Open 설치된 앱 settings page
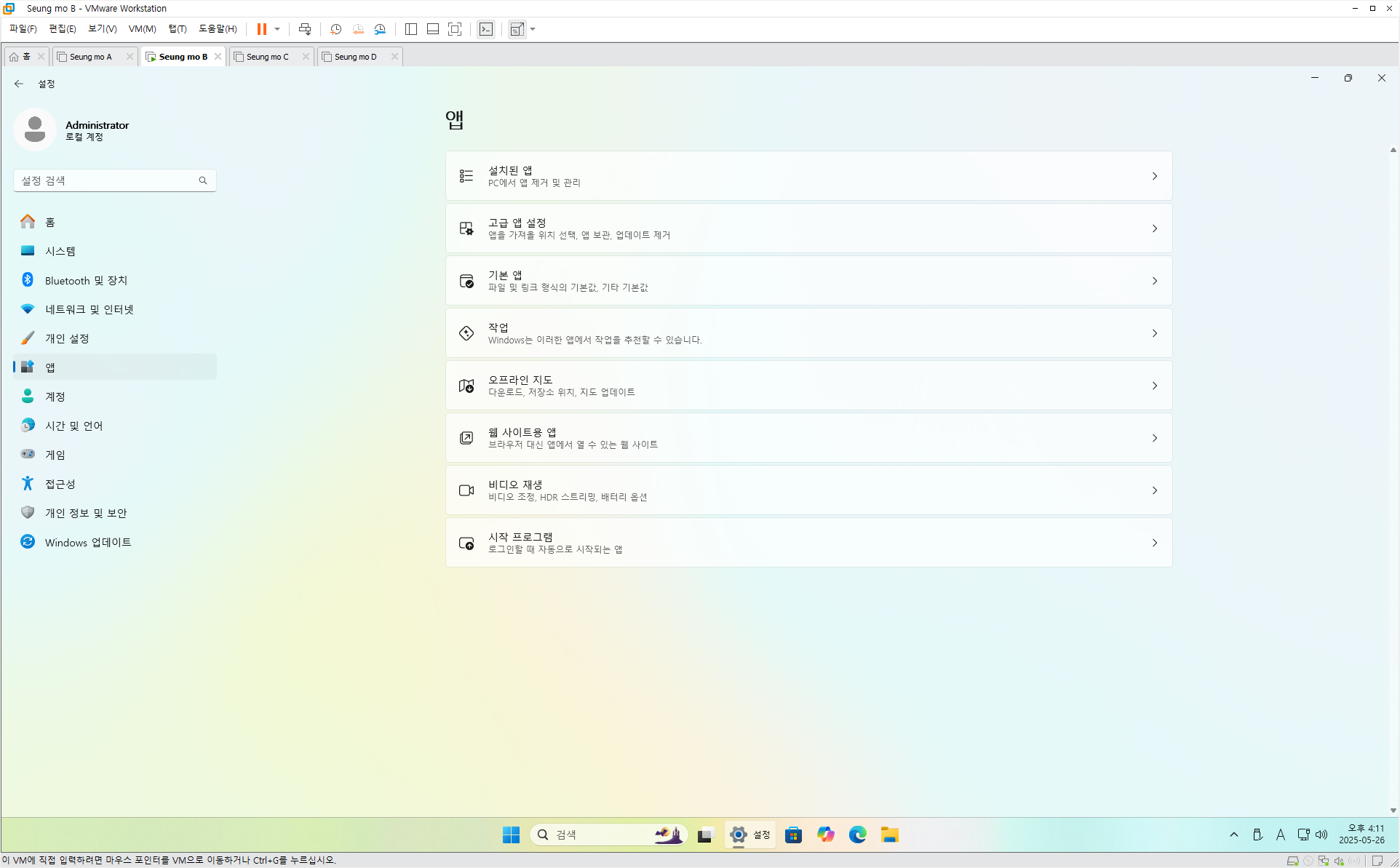The image size is (1400, 868). (x=808, y=176)
